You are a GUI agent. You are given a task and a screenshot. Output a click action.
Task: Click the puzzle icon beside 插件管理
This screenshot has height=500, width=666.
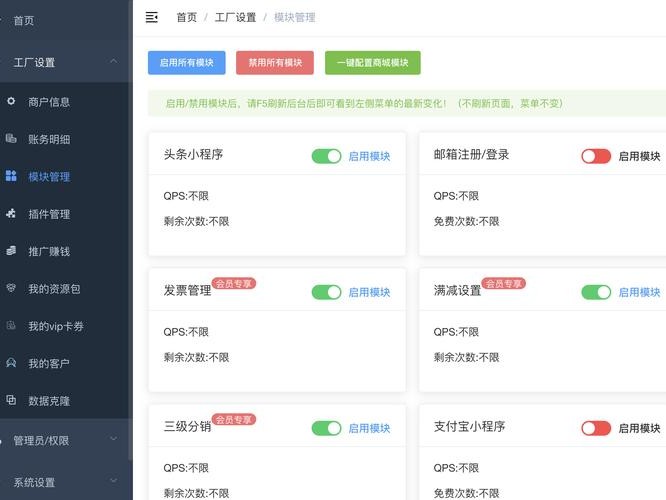(x=11, y=213)
